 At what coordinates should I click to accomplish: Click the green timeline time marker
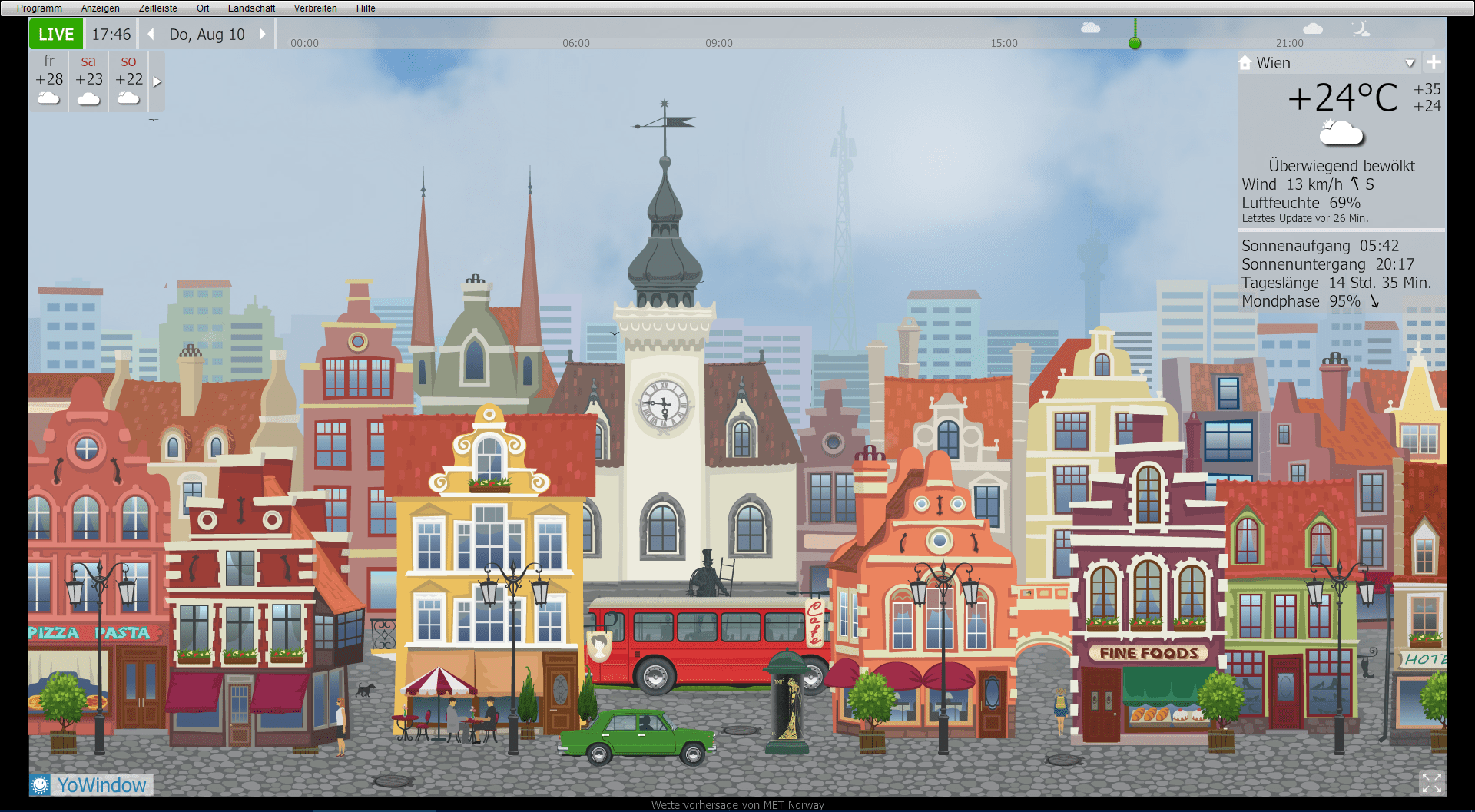[x=1135, y=43]
